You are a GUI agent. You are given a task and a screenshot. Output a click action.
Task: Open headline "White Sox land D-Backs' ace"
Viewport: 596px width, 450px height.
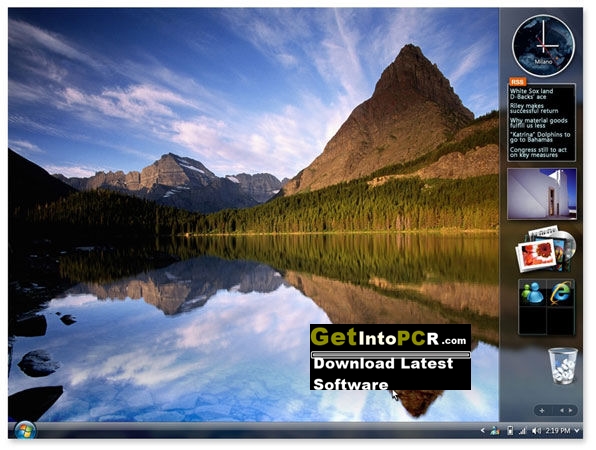[x=531, y=94]
